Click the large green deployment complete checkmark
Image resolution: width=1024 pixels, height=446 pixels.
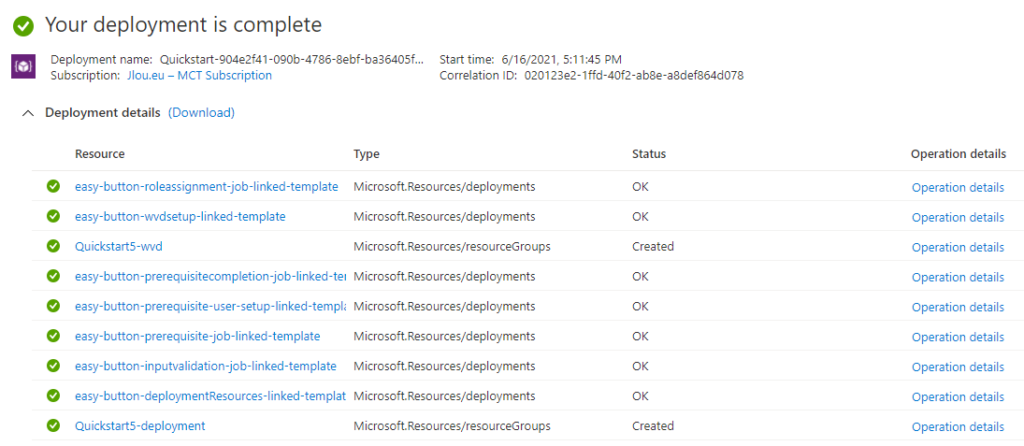coord(24,26)
